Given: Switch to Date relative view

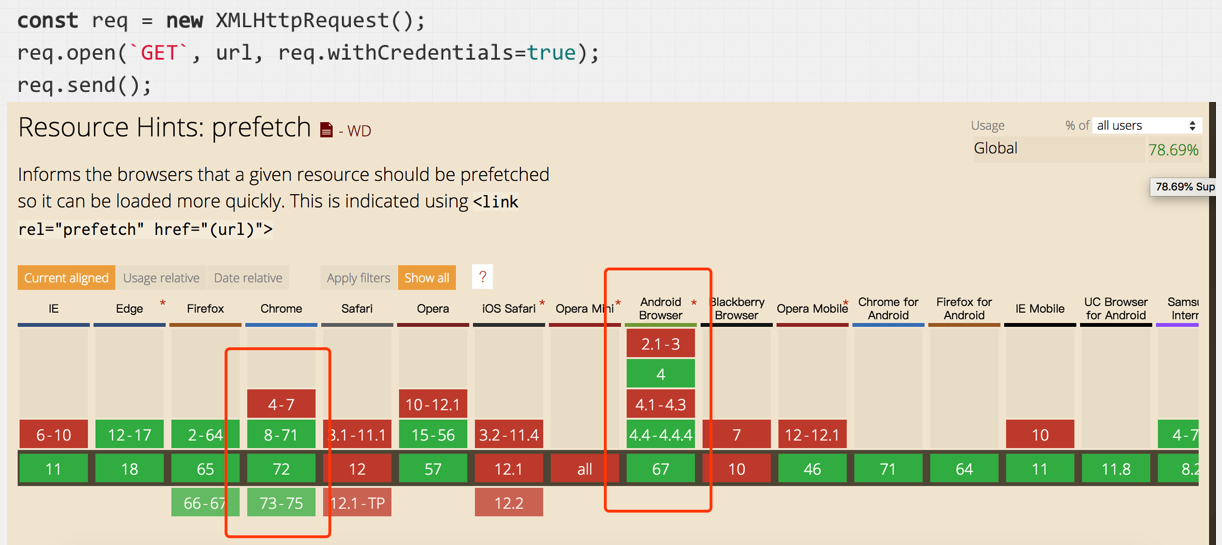Looking at the screenshot, I should pos(248,278).
